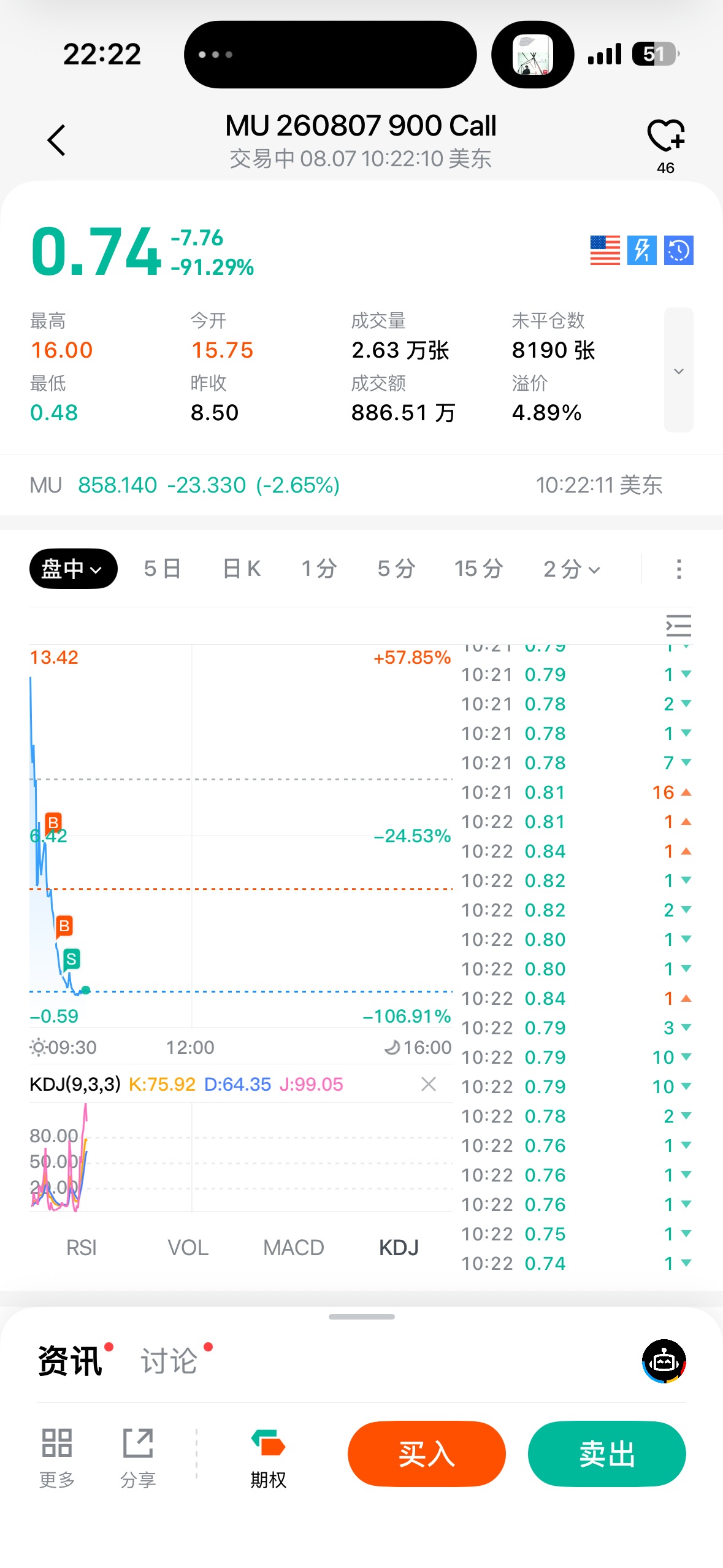Viewport: 723px width, 1568px height.
Task: Tap the back arrow icon
Action: 56,140
